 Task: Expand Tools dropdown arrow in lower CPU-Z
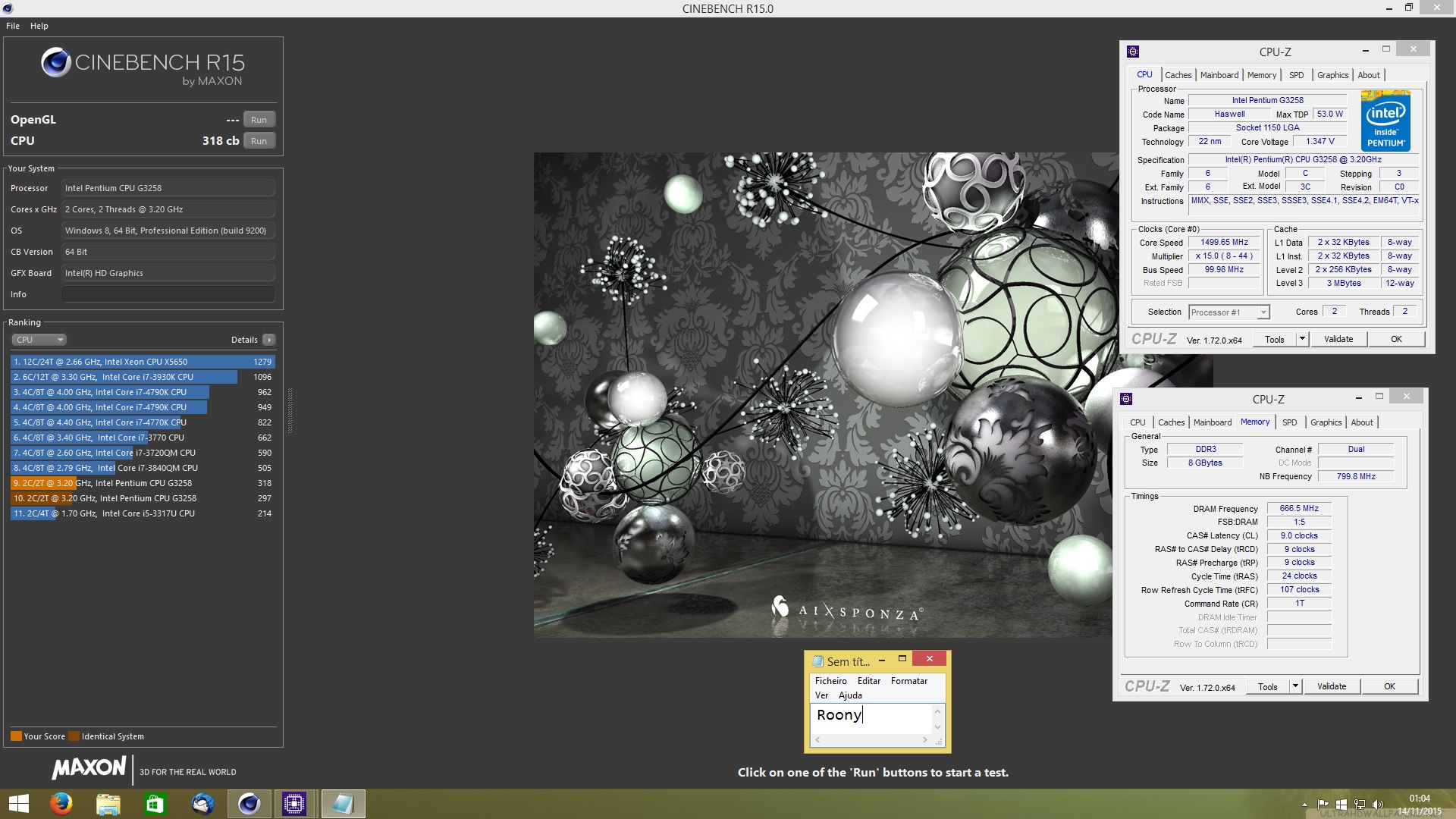tap(1295, 687)
